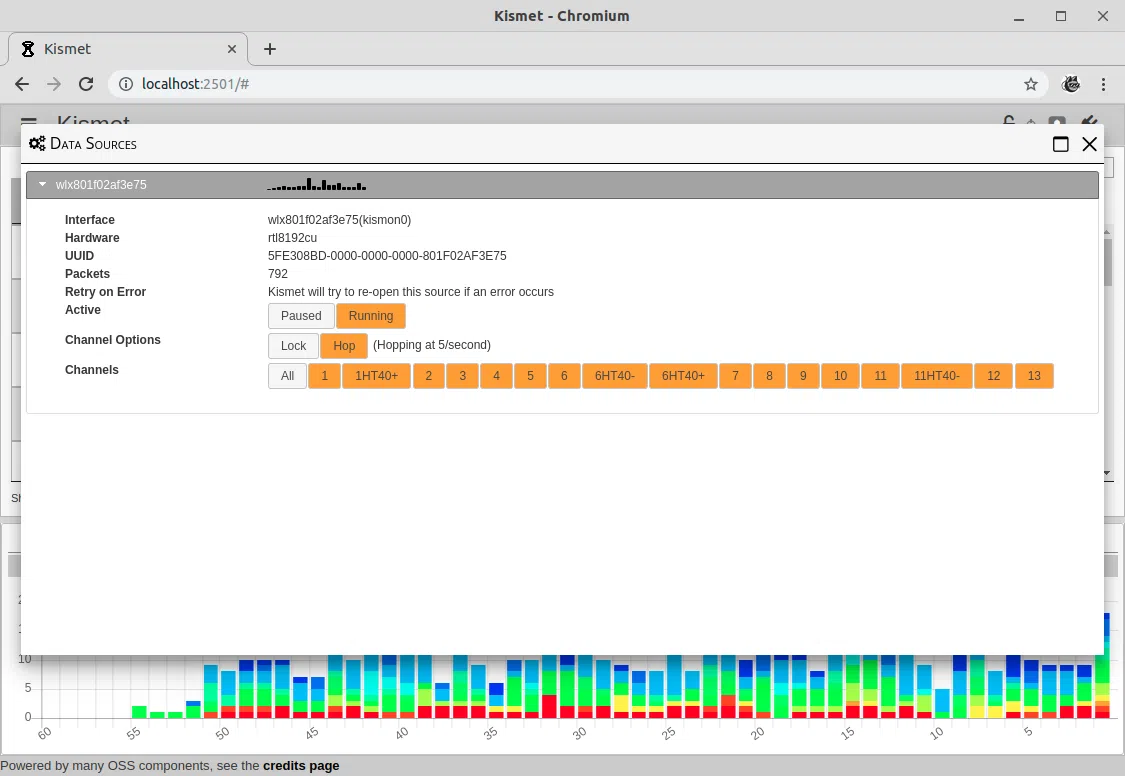1125x776 pixels.
Task: Click the Hopping at 5/second status text
Action: point(432,345)
